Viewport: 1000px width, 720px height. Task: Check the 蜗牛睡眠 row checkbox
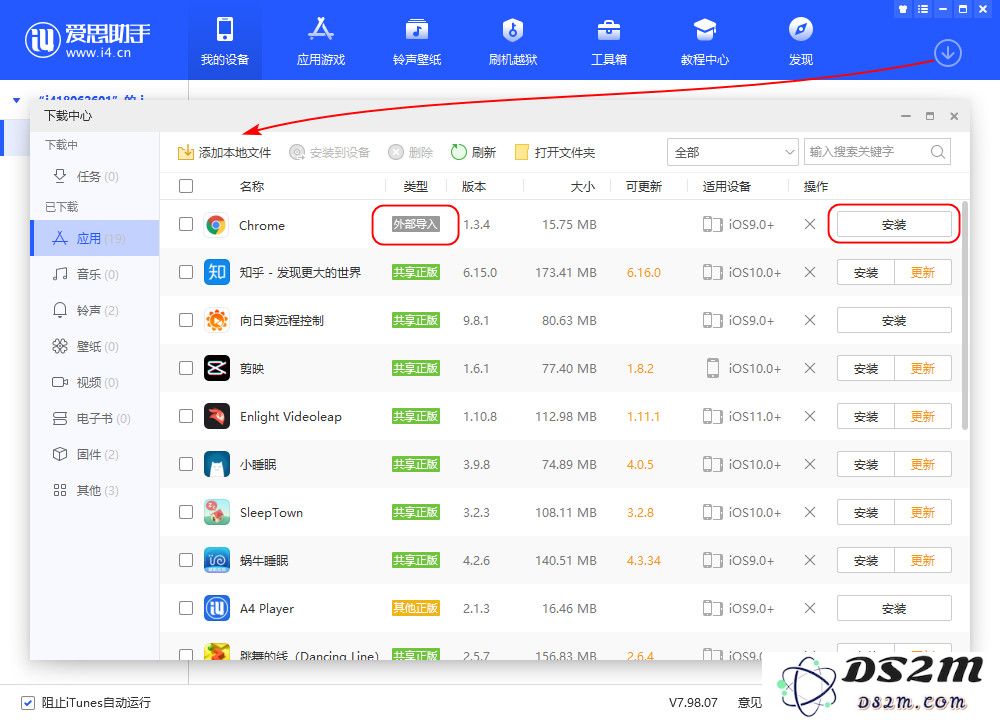click(186, 560)
